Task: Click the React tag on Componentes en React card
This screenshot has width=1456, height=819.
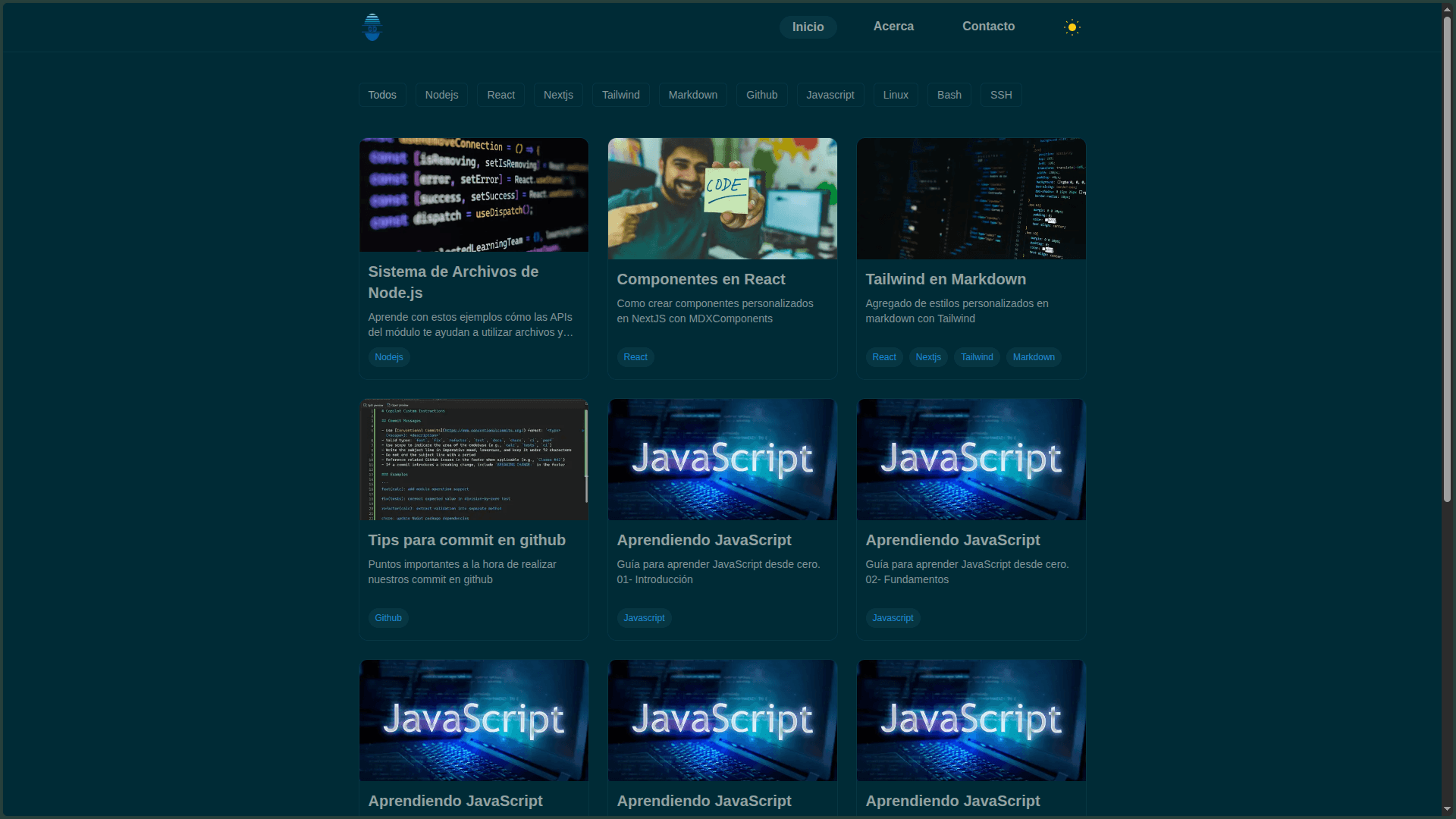Action: [x=635, y=357]
